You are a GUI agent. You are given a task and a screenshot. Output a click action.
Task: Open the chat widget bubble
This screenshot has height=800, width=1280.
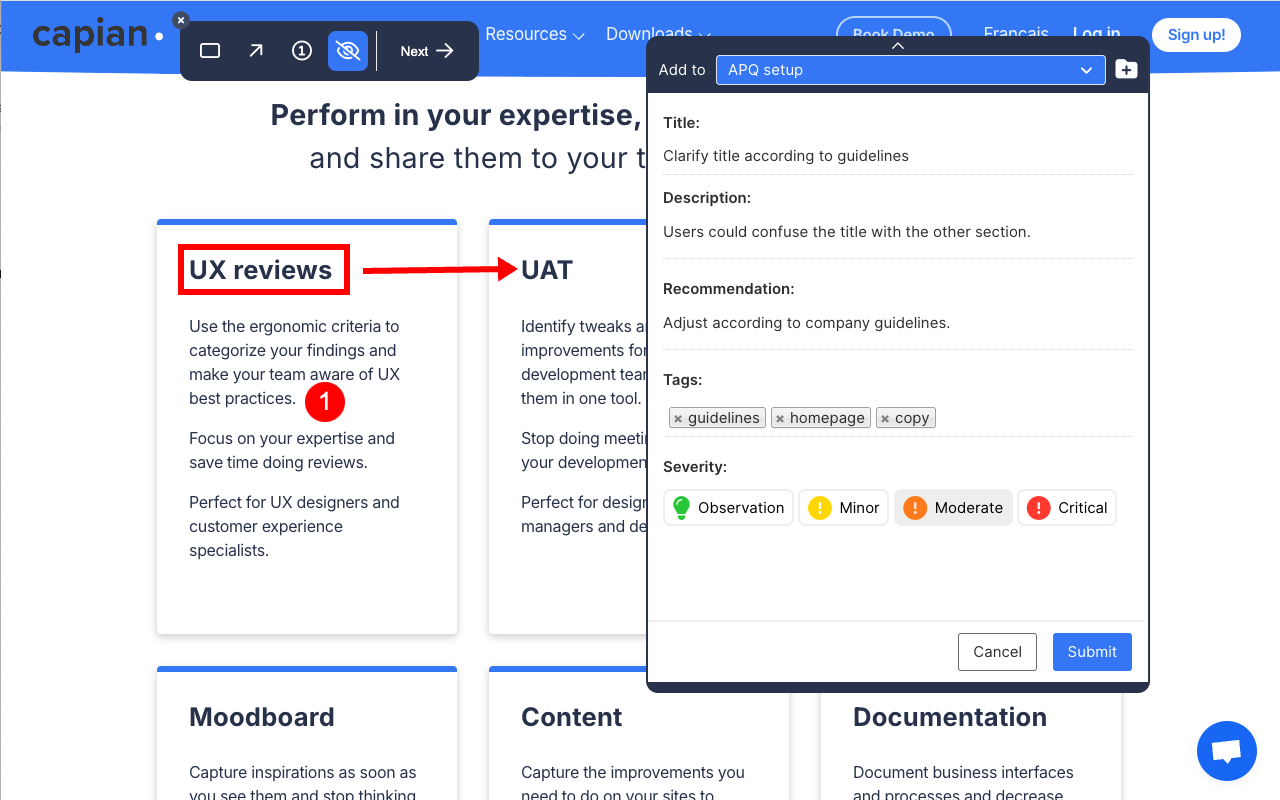(x=1227, y=751)
